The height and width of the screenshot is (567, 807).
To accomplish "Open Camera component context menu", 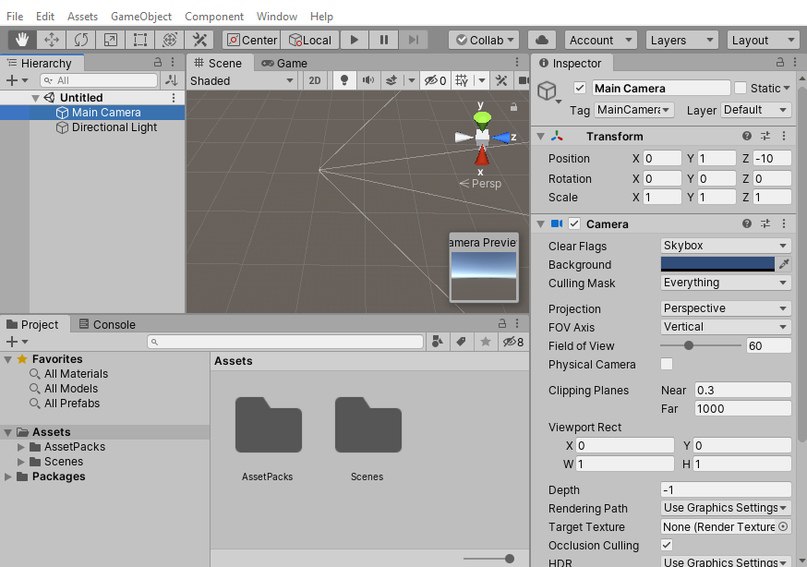I will tap(784, 223).
